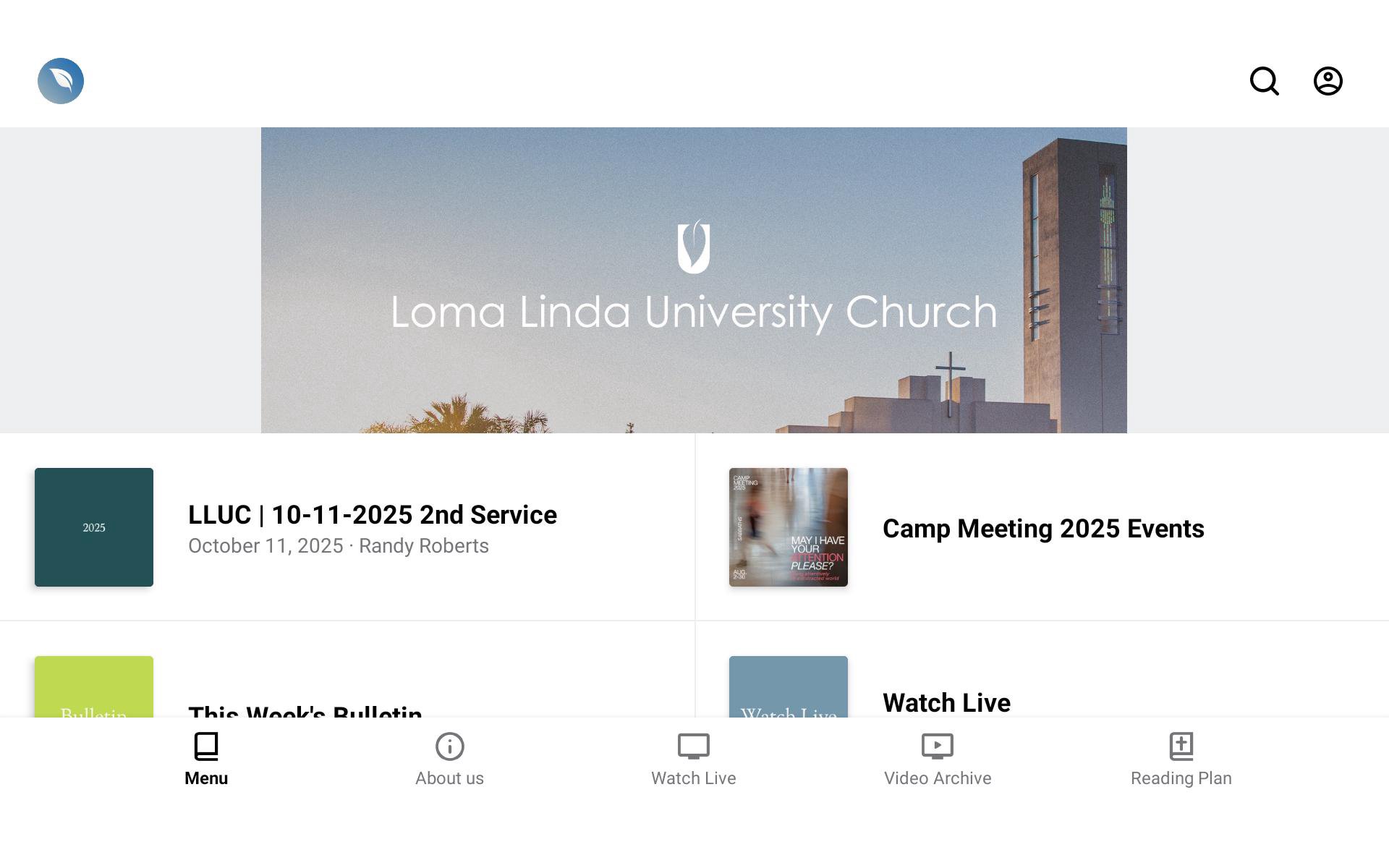
Task: Switch to the Video Archive tab label
Action: click(x=937, y=778)
